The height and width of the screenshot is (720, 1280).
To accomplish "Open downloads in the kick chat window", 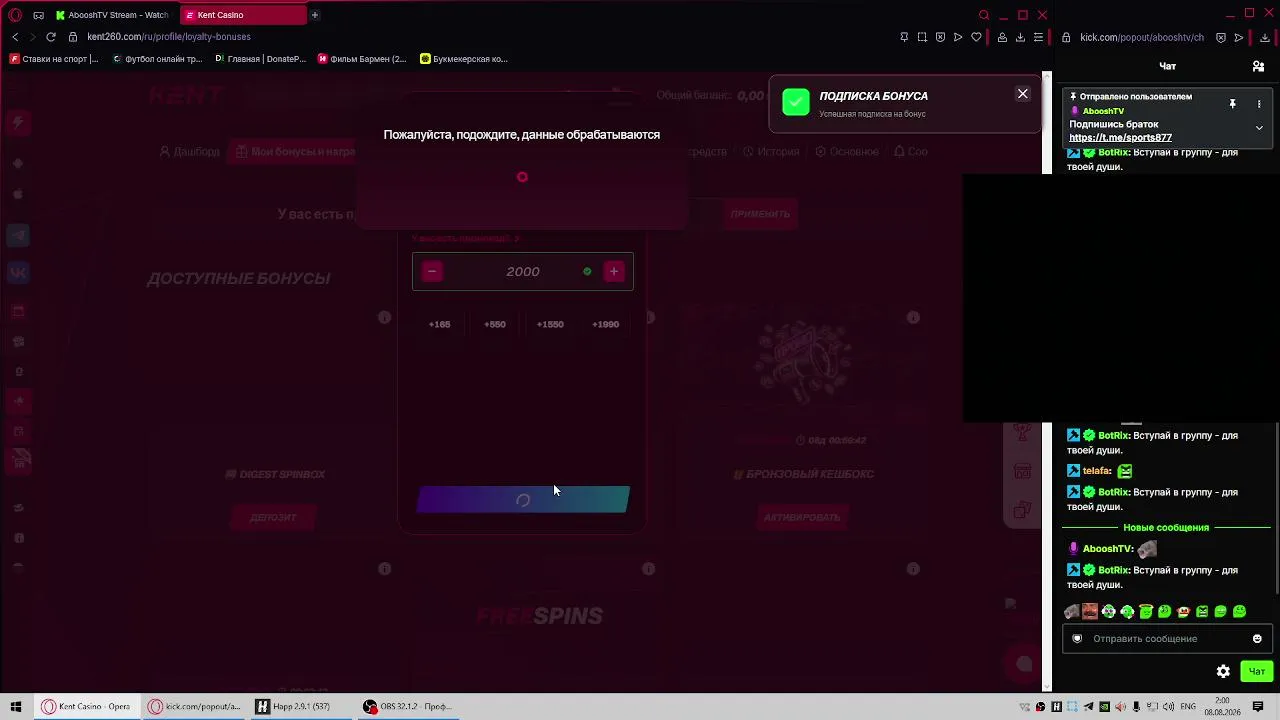I will (1265, 37).
